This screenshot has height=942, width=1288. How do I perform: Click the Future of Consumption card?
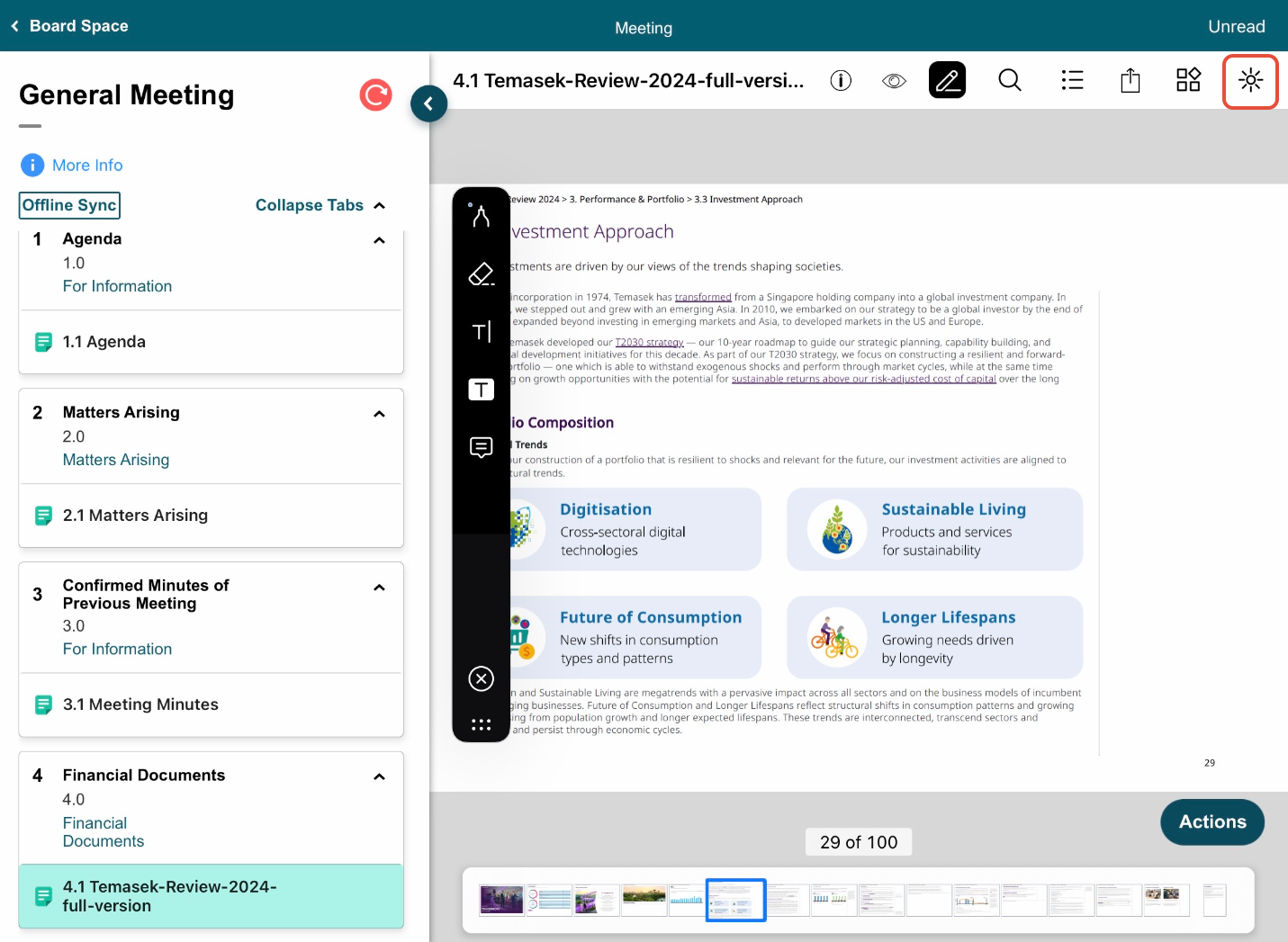(635, 637)
